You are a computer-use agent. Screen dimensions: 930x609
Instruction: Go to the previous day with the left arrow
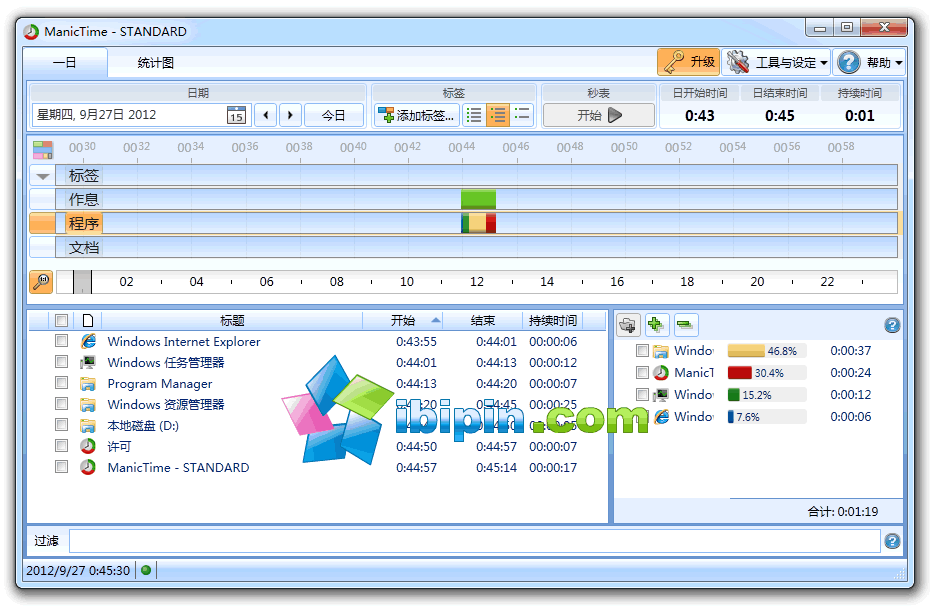point(266,115)
